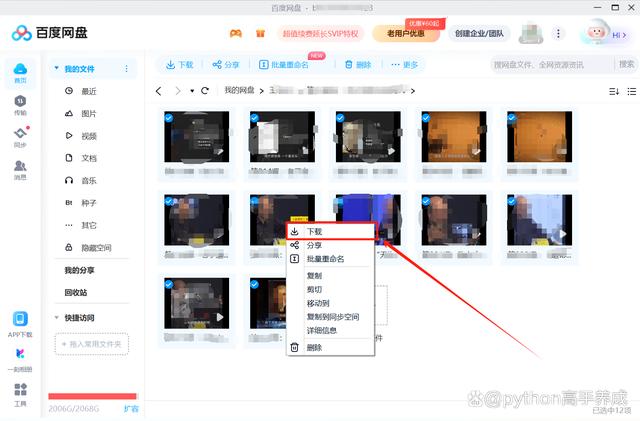Viewport: 640px width, 421px height.
Task: Open the navigation history dropdown arrow
Action: click(x=192, y=91)
